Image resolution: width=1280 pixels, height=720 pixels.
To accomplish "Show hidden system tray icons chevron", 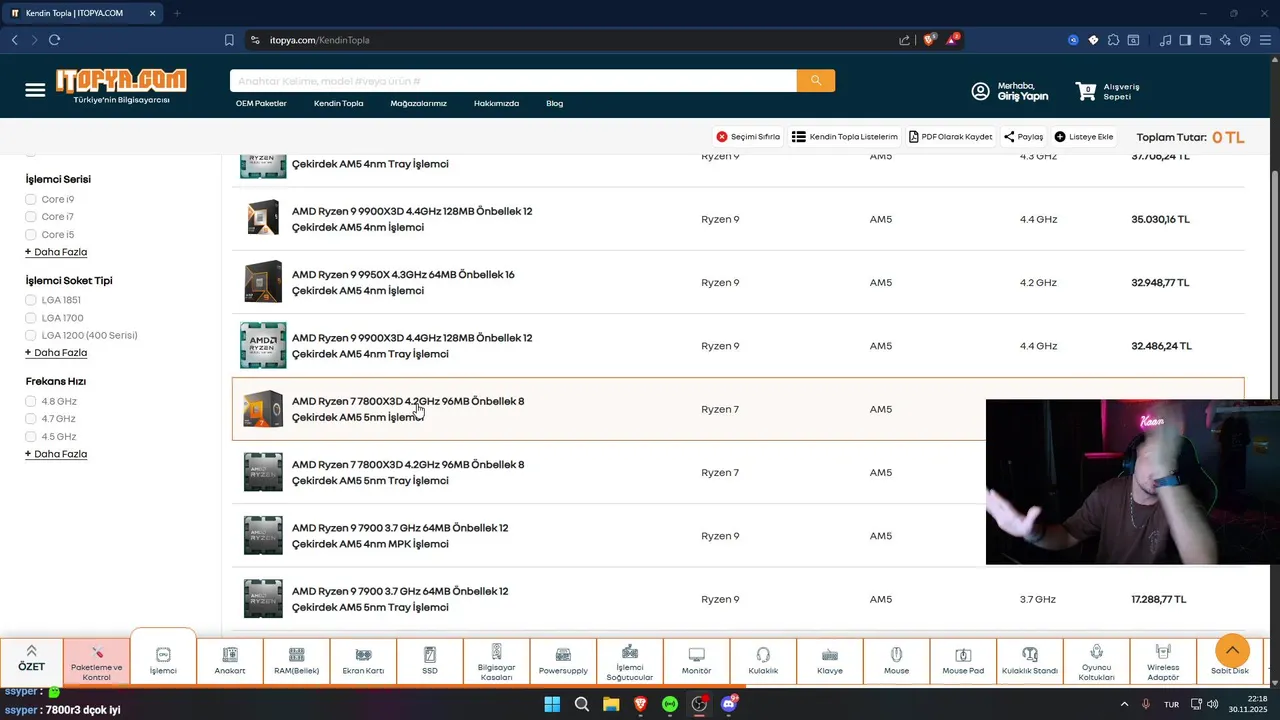I will click(1124, 704).
